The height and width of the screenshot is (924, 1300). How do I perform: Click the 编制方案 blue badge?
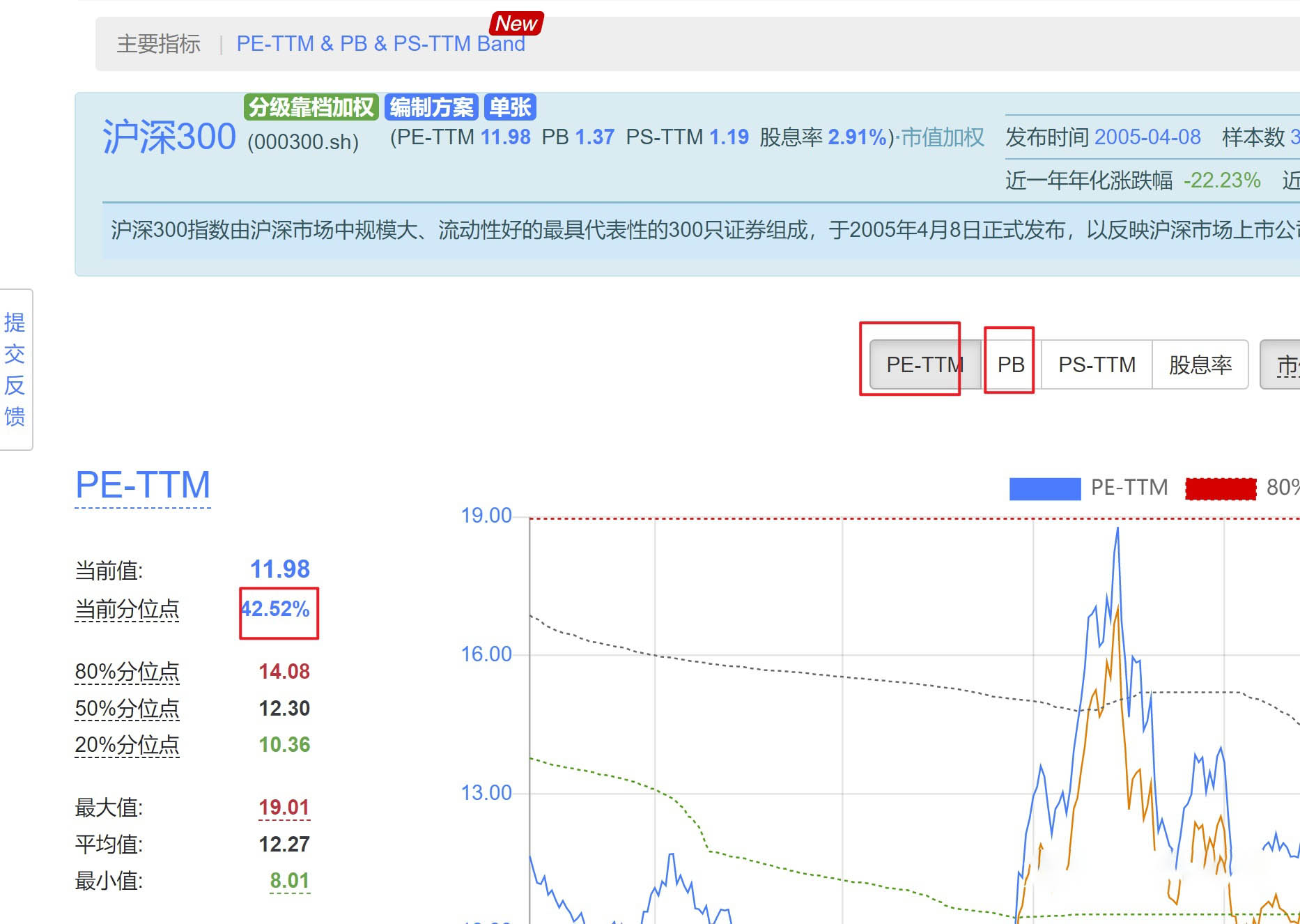click(431, 107)
